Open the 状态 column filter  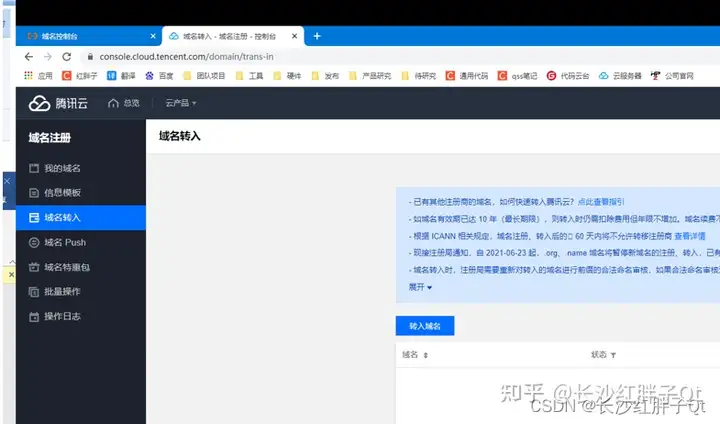[x=613, y=355]
